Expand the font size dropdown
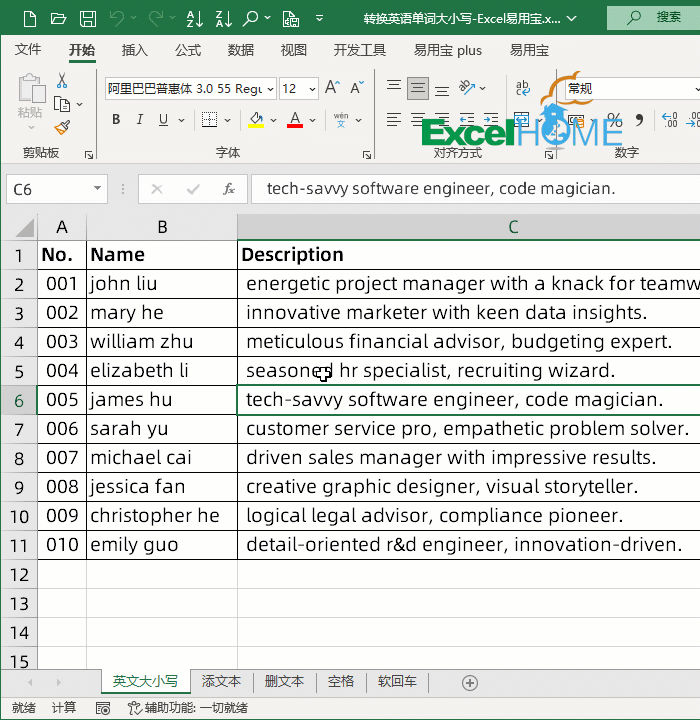Viewport: 700px width, 720px height. coord(312,89)
